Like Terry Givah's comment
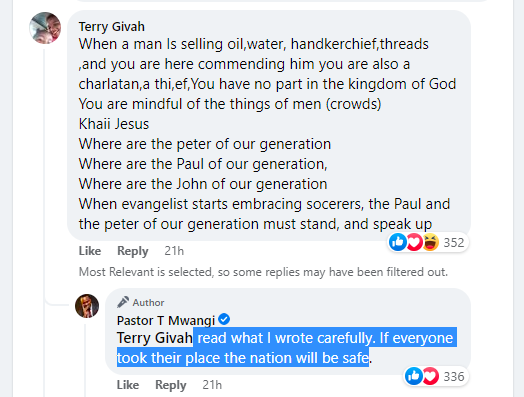The width and height of the screenshot is (524, 397). [90, 251]
